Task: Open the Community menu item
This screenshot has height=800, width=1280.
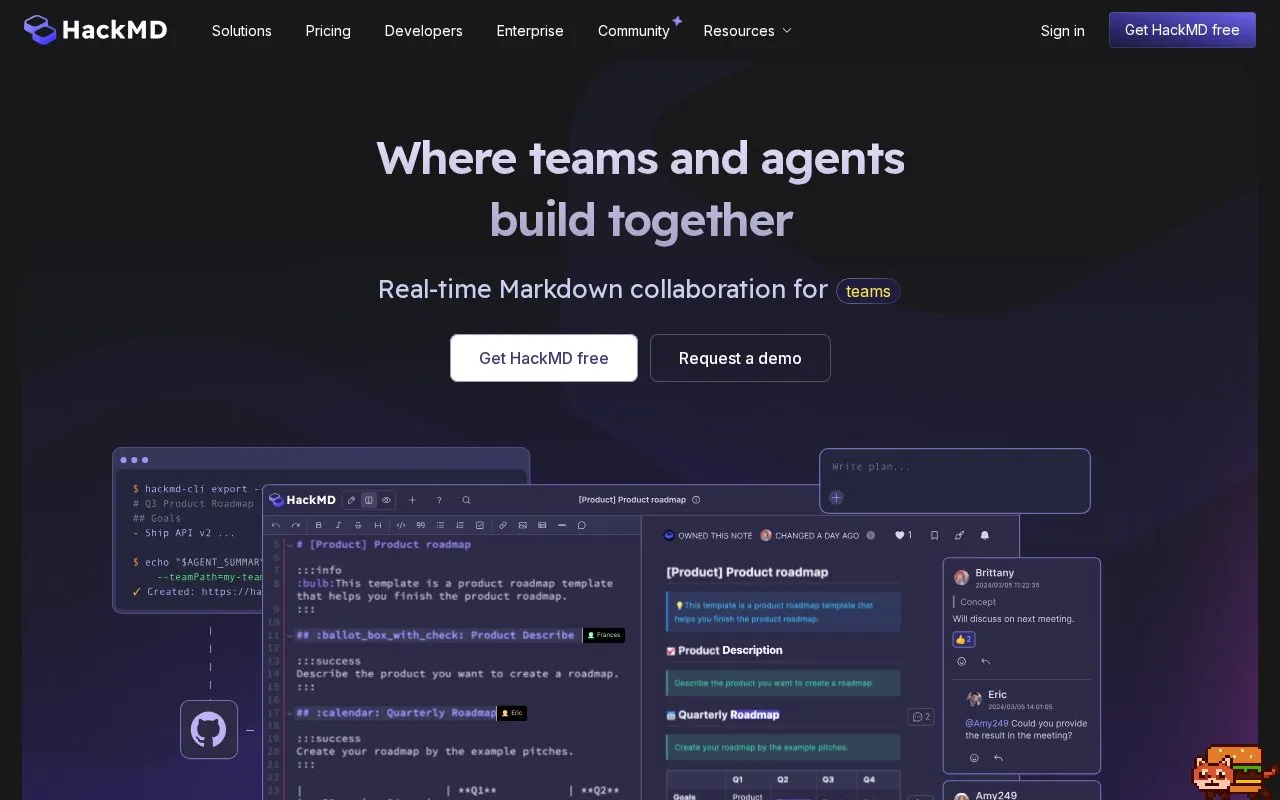Action: click(x=634, y=31)
